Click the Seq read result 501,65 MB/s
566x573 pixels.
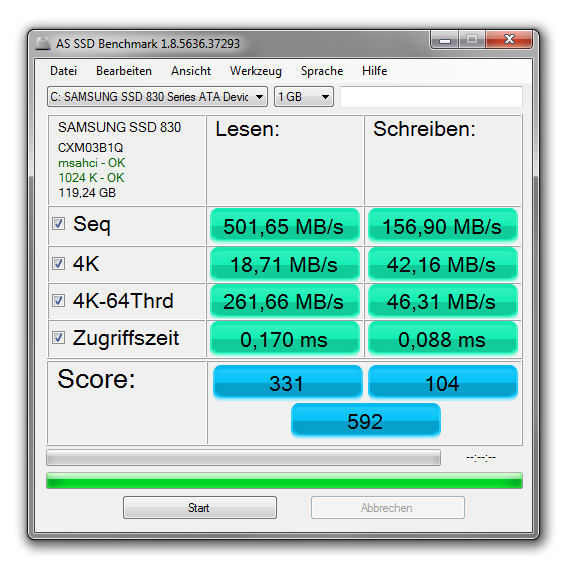tap(285, 226)
